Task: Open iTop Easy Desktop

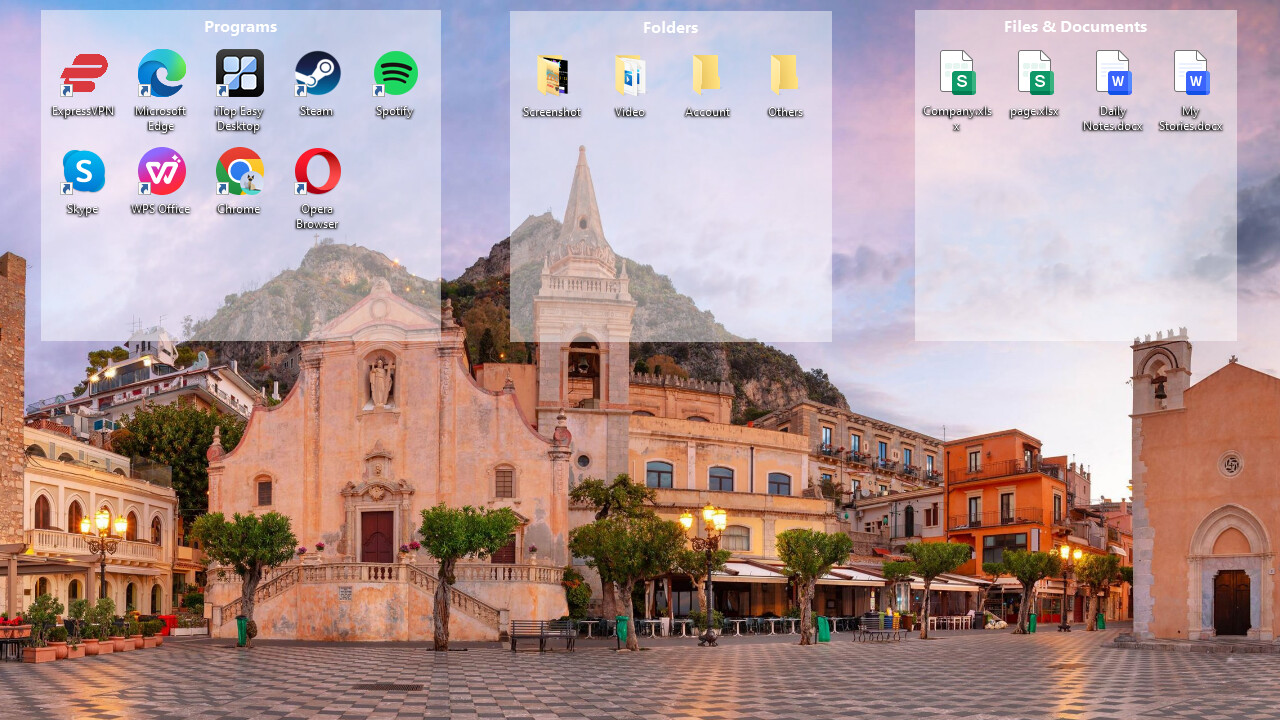Action: pyautogui.click(x=239, y=73)
